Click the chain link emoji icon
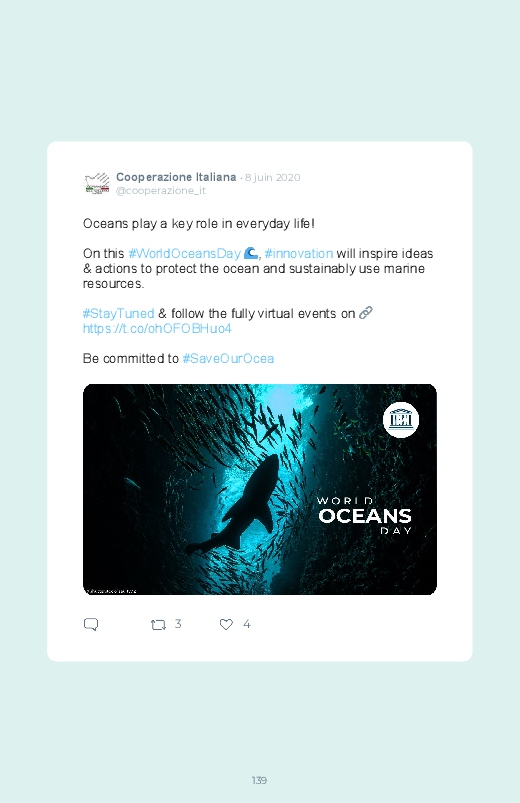This screenshot has width=520, height=803. point(365,313)
